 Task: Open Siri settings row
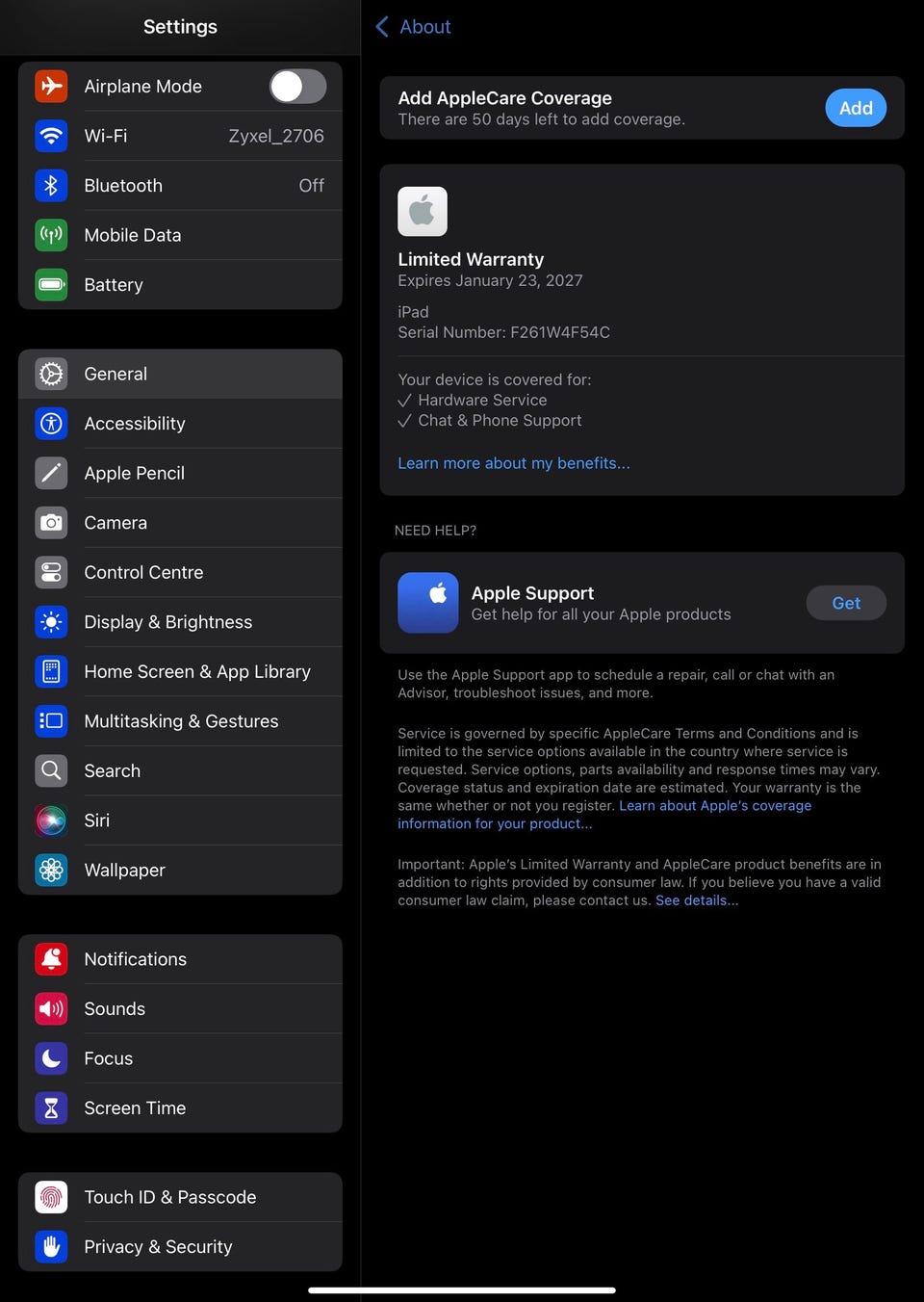(x=180, y=820)
